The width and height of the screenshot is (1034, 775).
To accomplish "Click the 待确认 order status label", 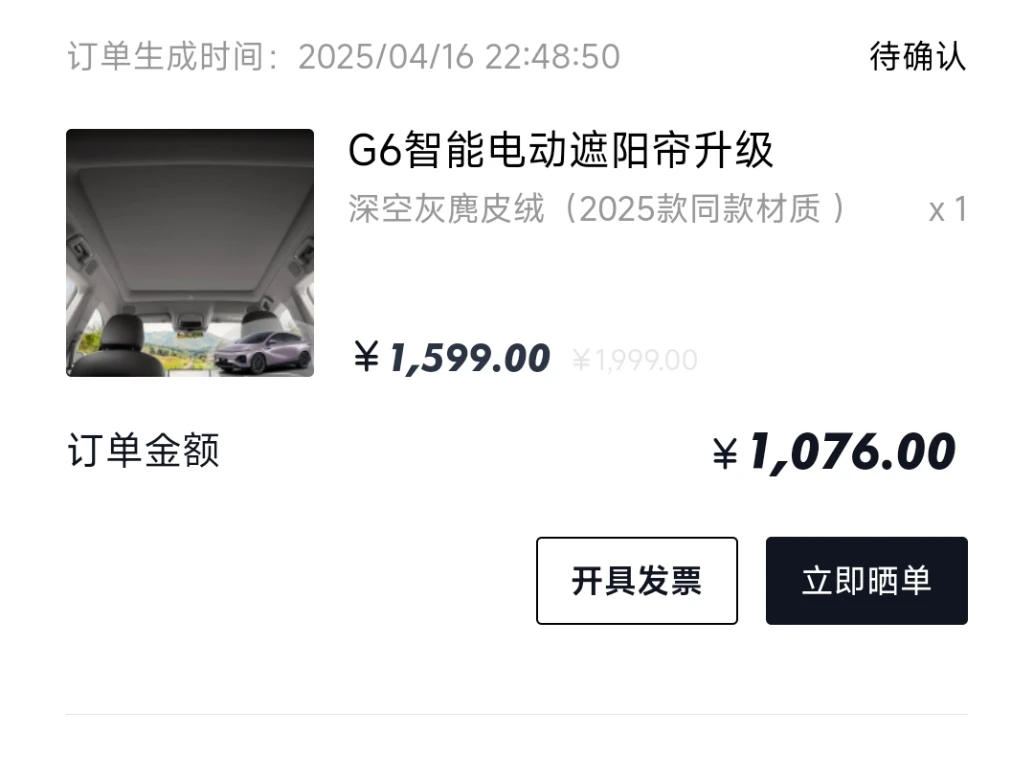I will click(x=918, y=56).
